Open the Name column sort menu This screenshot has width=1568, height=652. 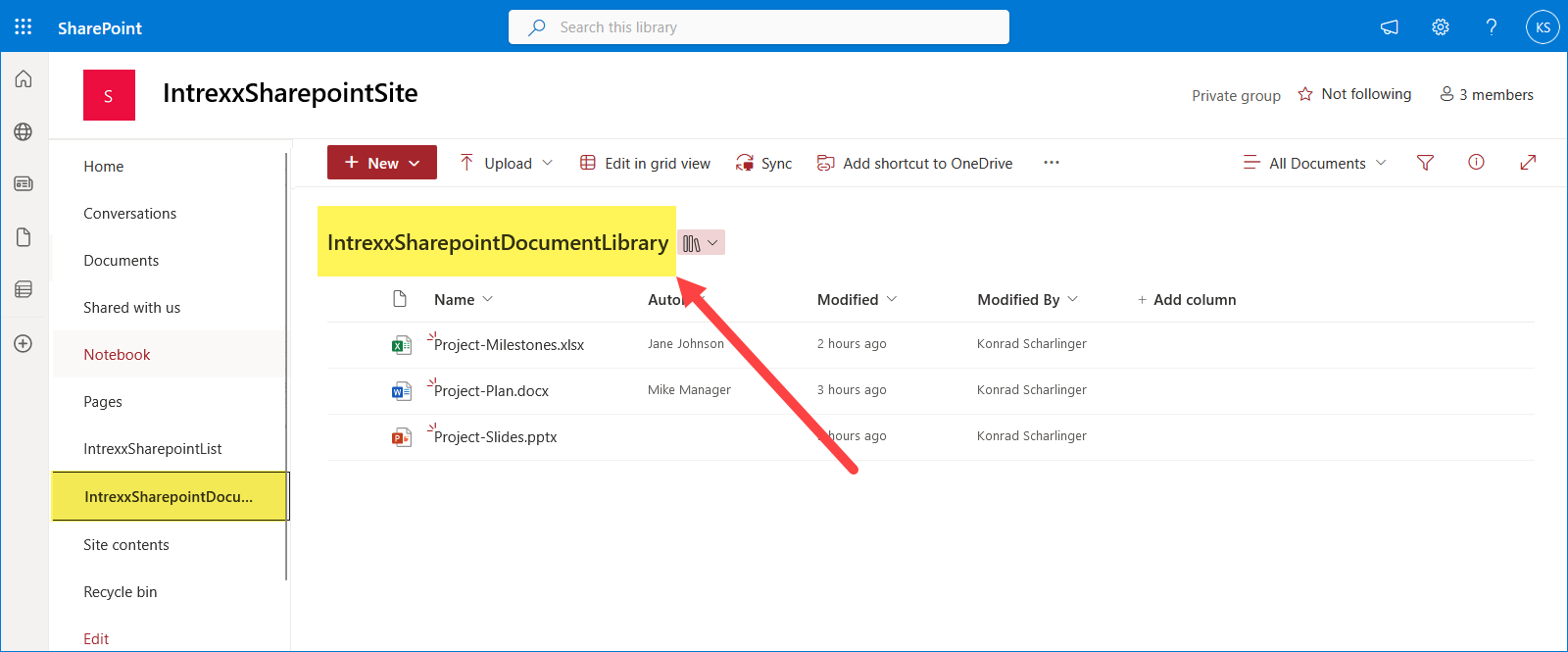(x=464, y=299)
